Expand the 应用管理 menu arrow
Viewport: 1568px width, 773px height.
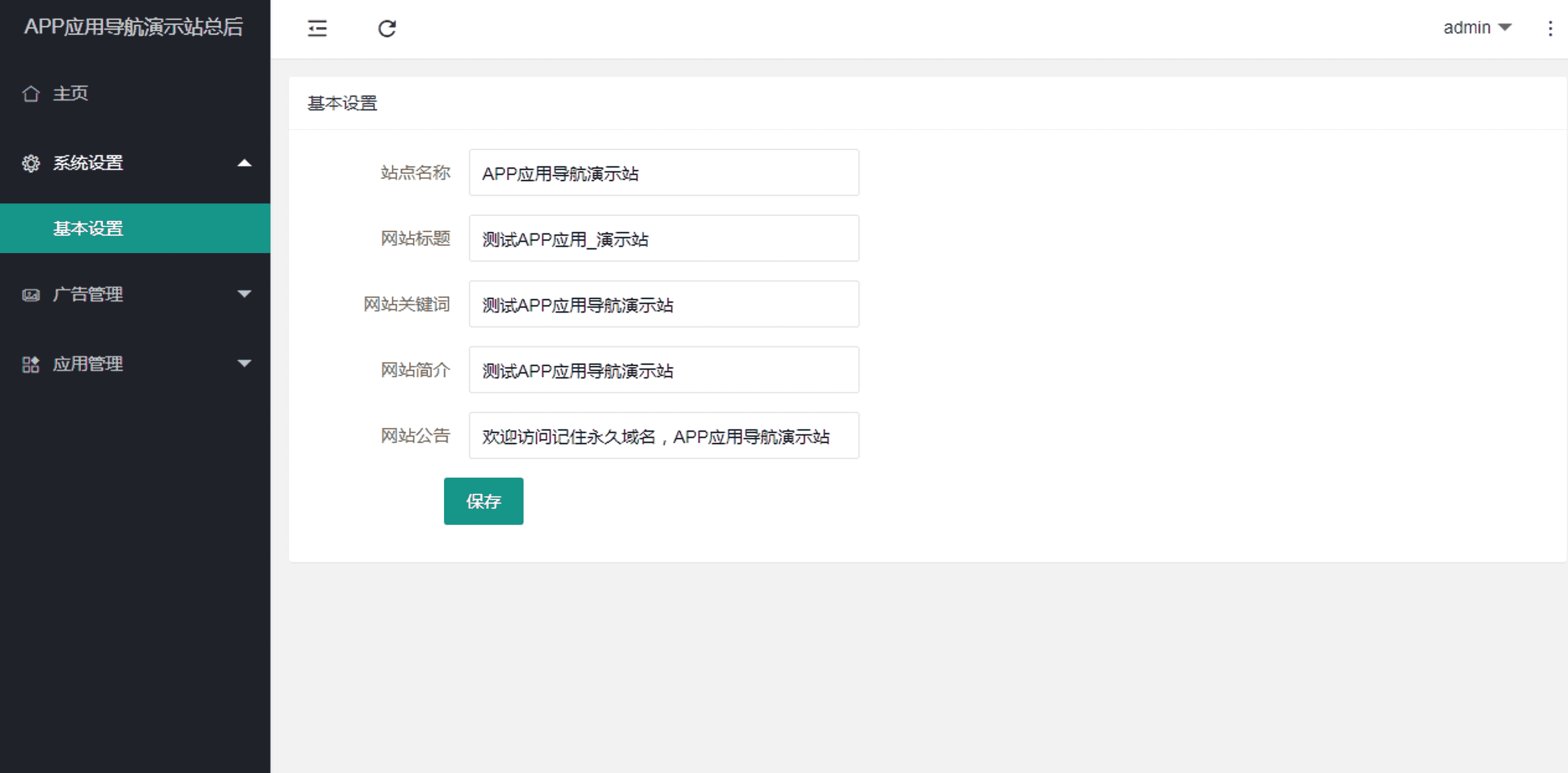pyautogui.click(x=244, y=364)
